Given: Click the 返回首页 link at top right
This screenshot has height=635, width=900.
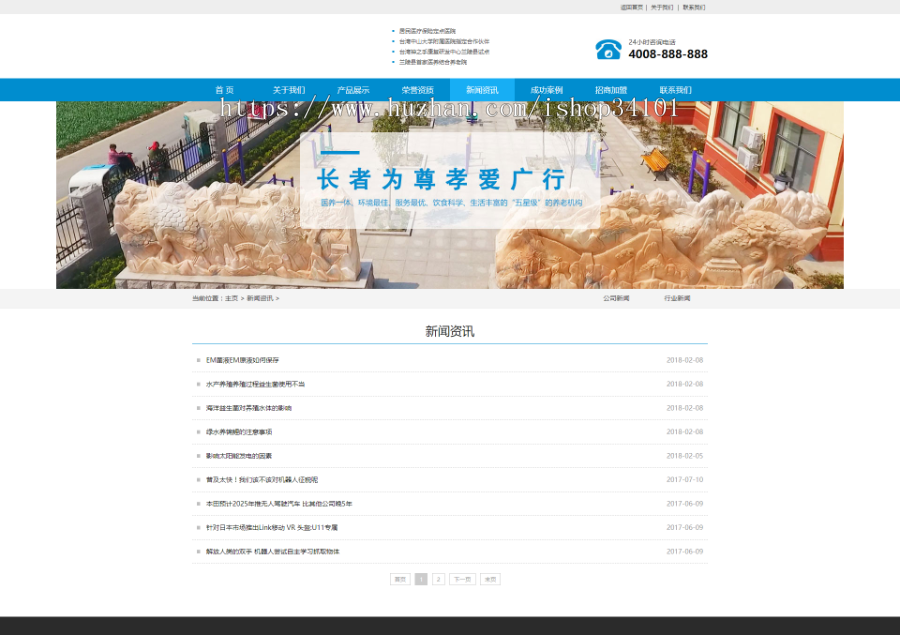Looking at the screenshot, I should 630,7.
